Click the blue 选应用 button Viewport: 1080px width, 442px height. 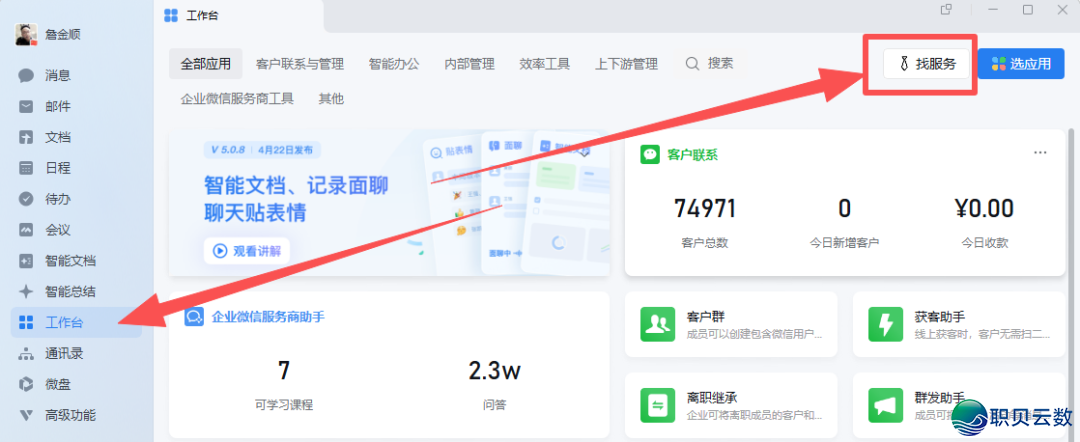pyautogui.click(x=1021, y=64)
